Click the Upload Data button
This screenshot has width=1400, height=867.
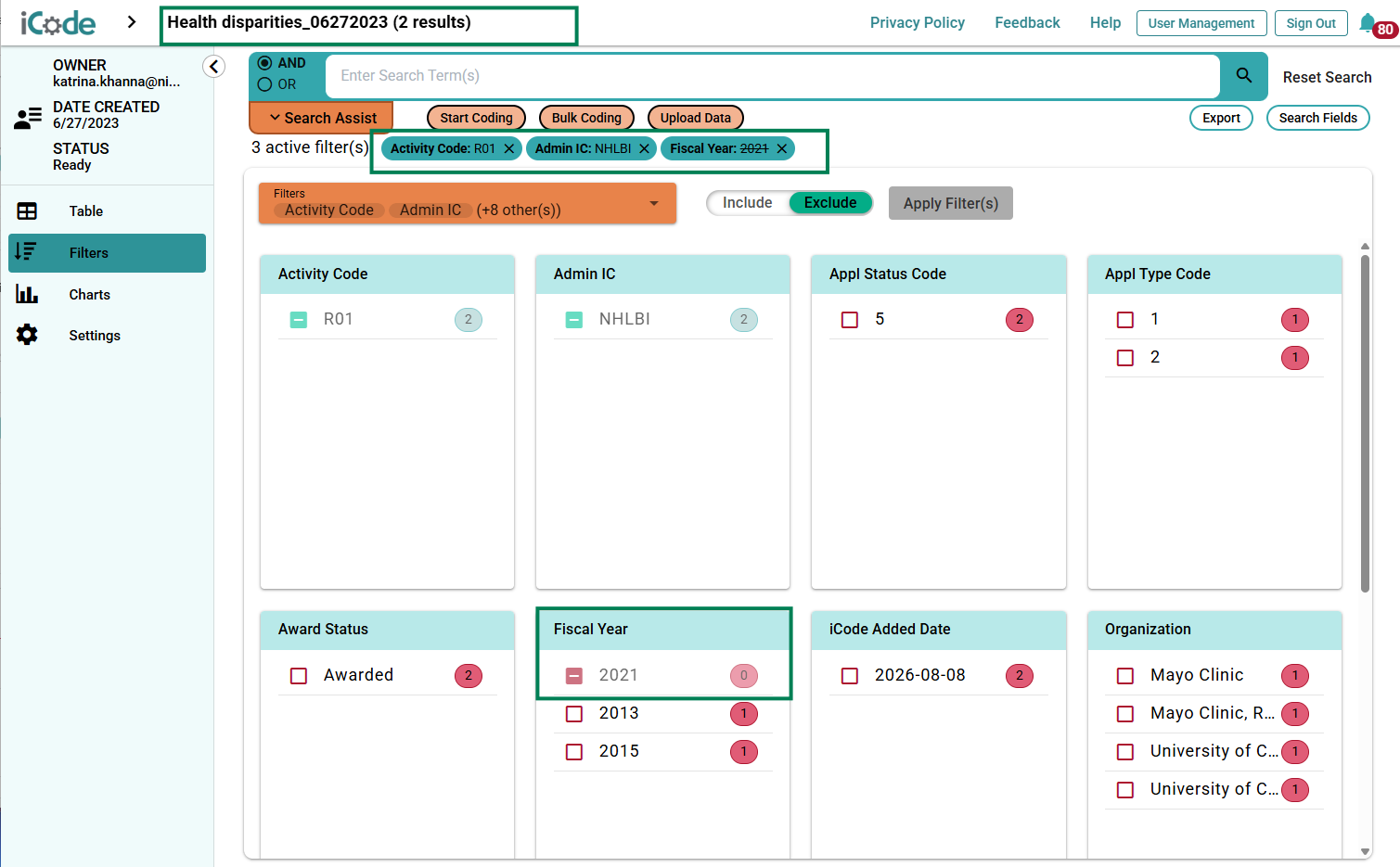click(x=696, y=118)
